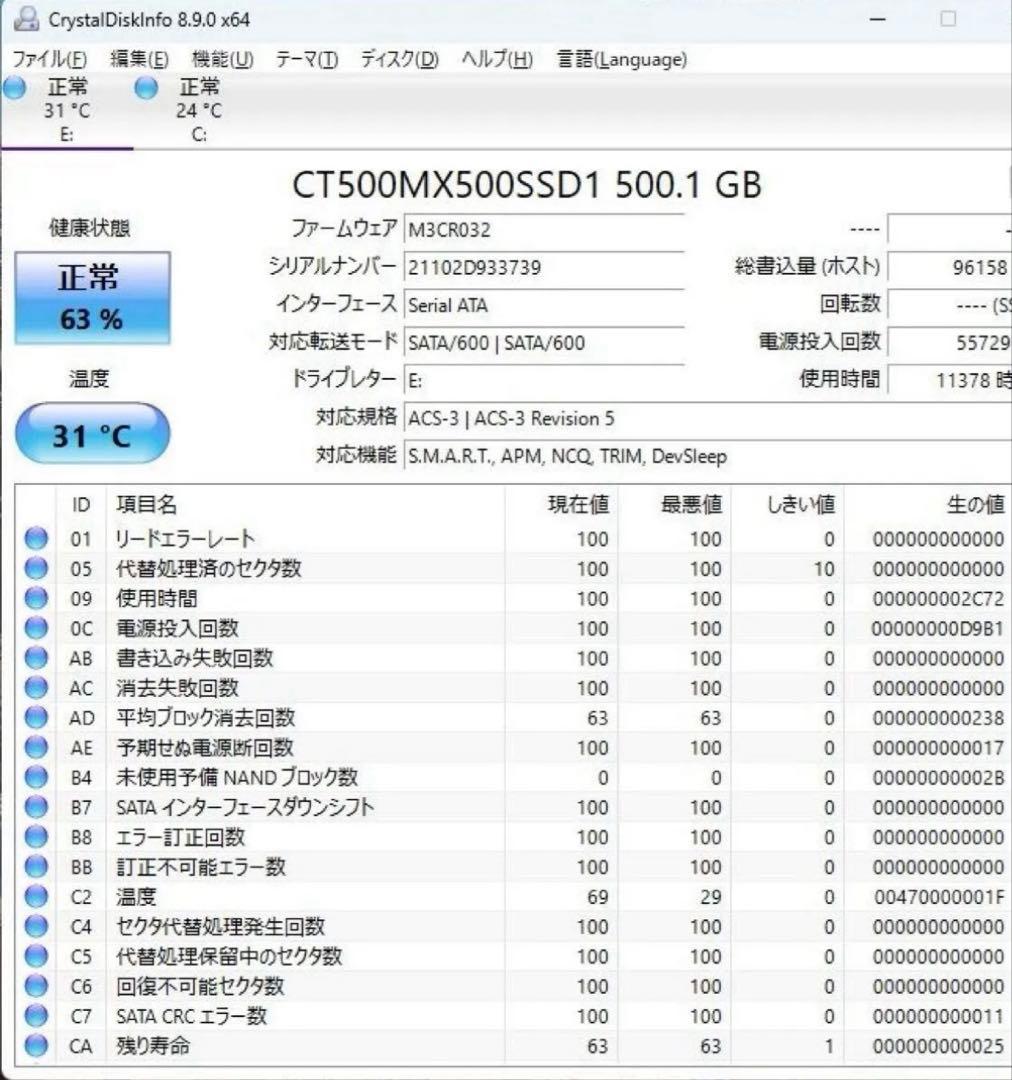Click the status dot for the 温度 attribute row
This screenshot has height=1080, width=1012.
coord(35,897)
